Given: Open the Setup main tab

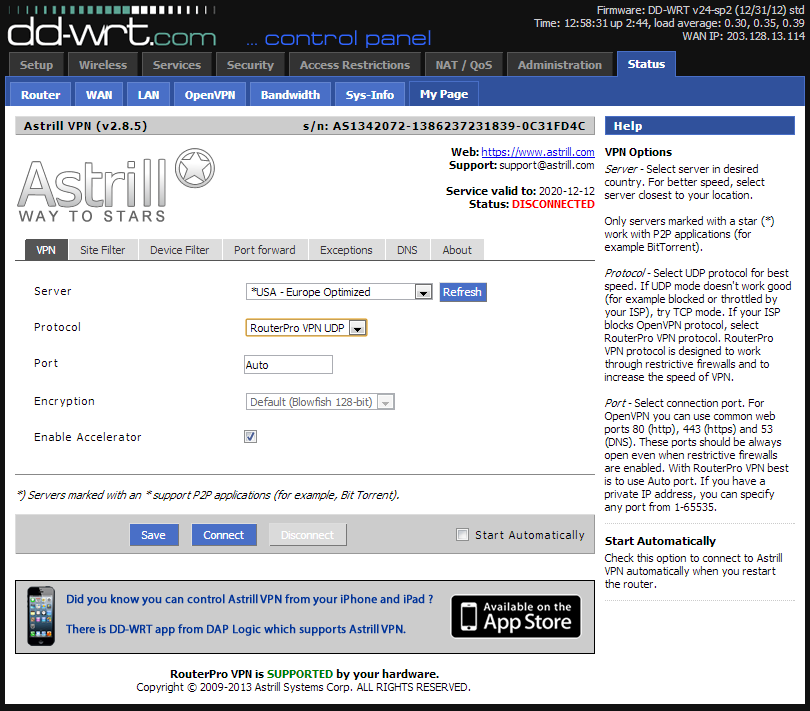Looking at the screenshot, I should coord(36,65).
